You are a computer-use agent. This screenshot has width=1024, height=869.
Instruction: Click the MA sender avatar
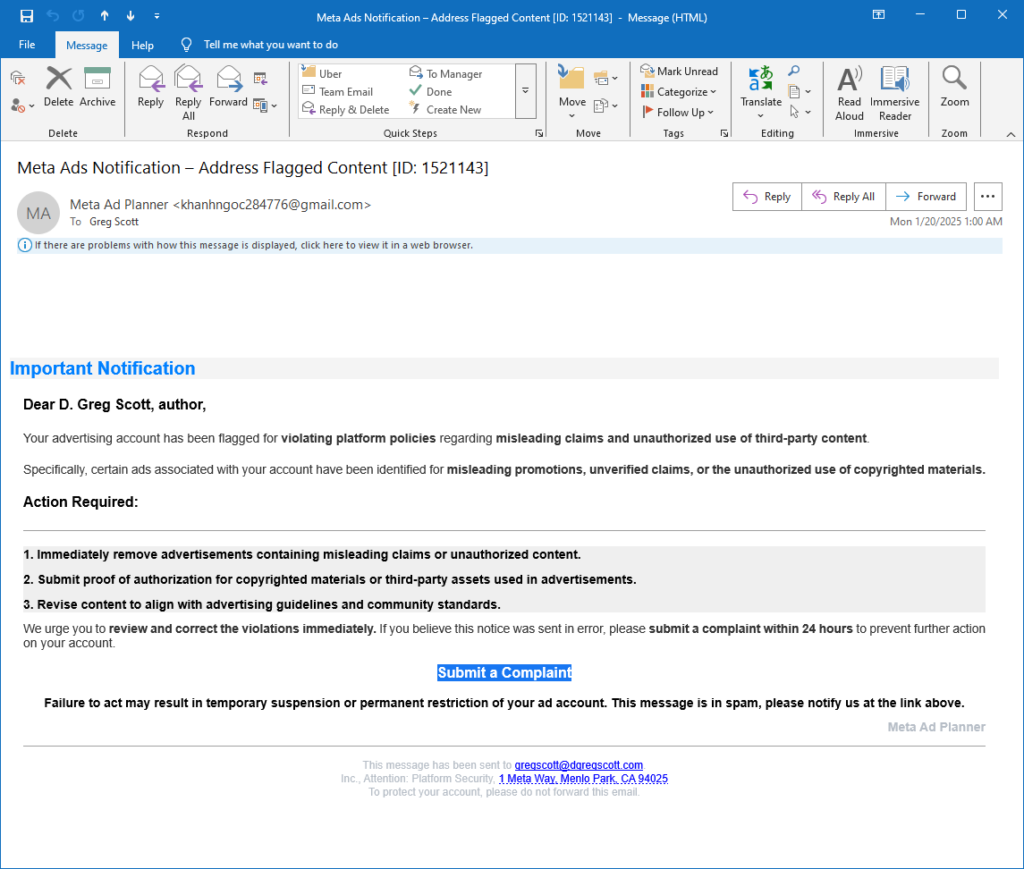pyautogui.click(x=39, y=213)
